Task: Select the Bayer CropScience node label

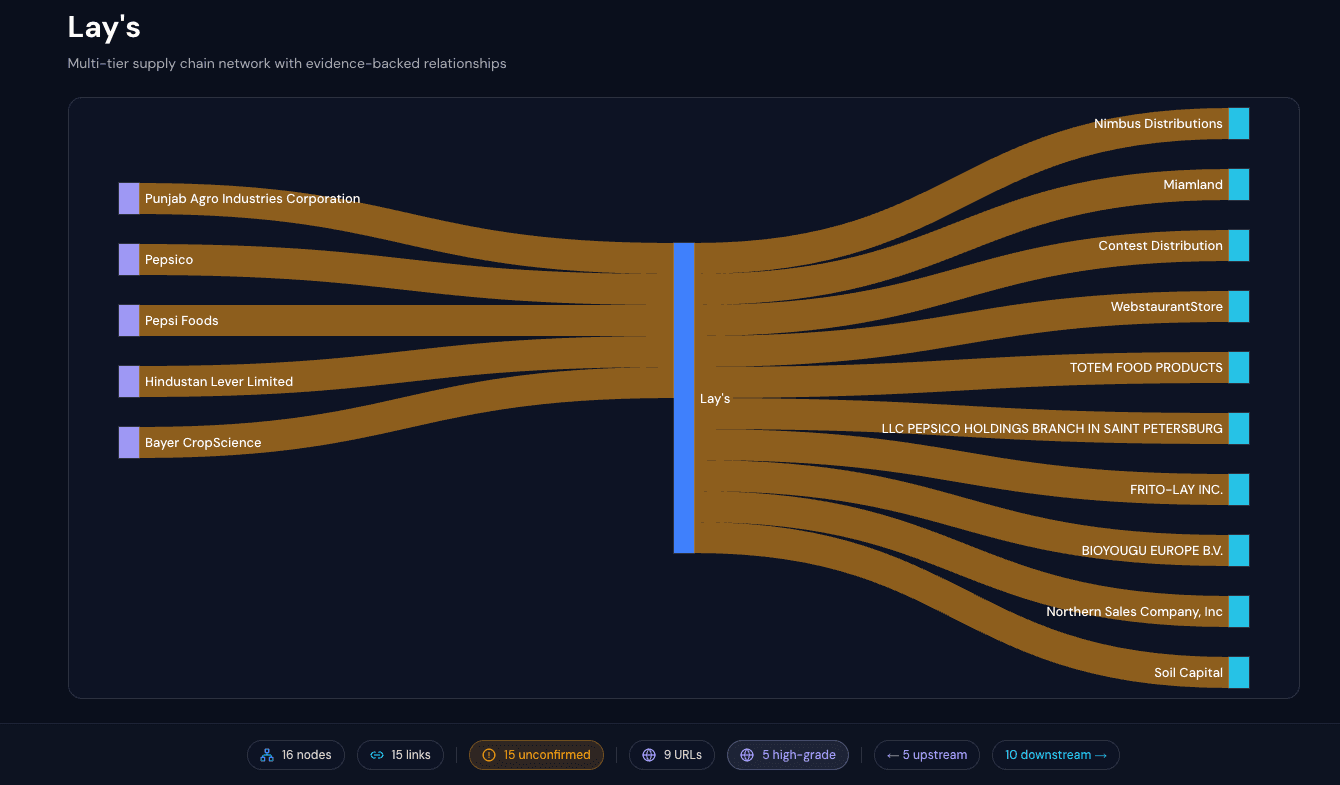Action: point(203,443)
